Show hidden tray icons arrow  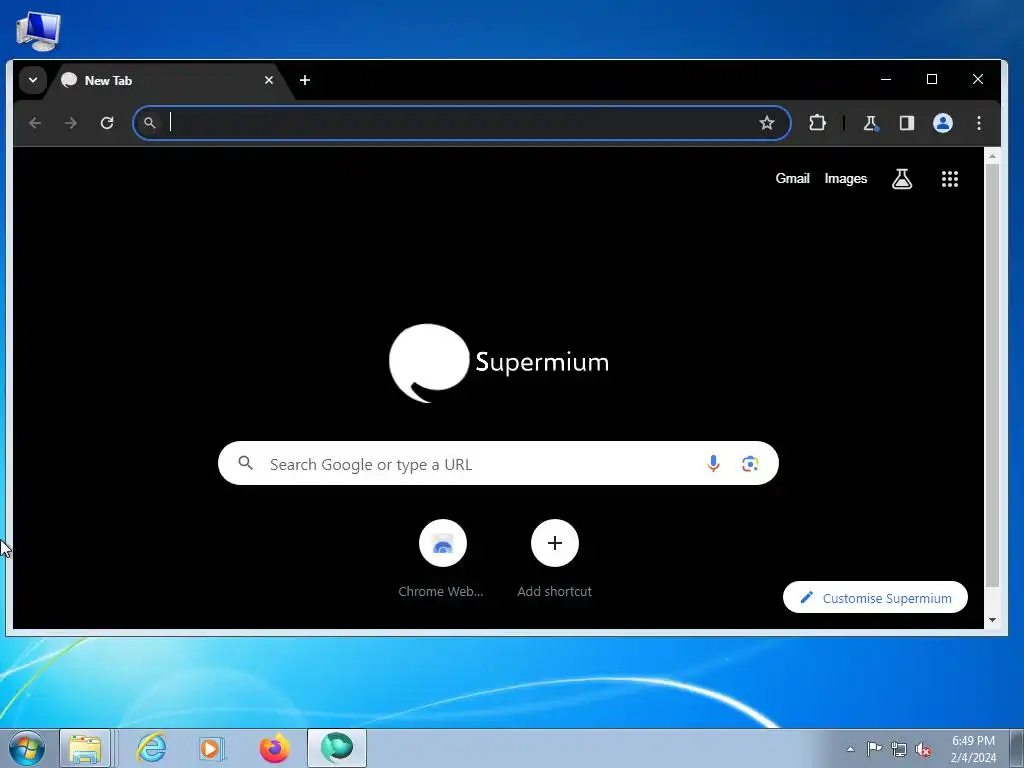[x=850, y=749]
